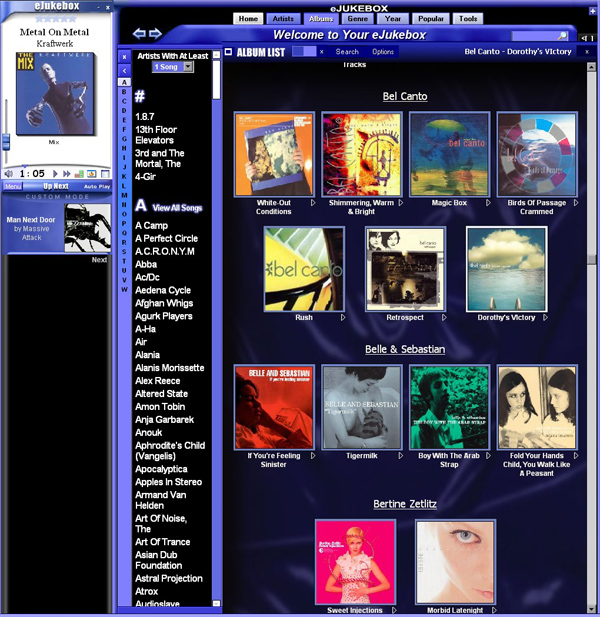Open the '1 Song' minimum songs dropdown
The width and height of the screenshot is (600, 617).
click(x=173, y=67)
